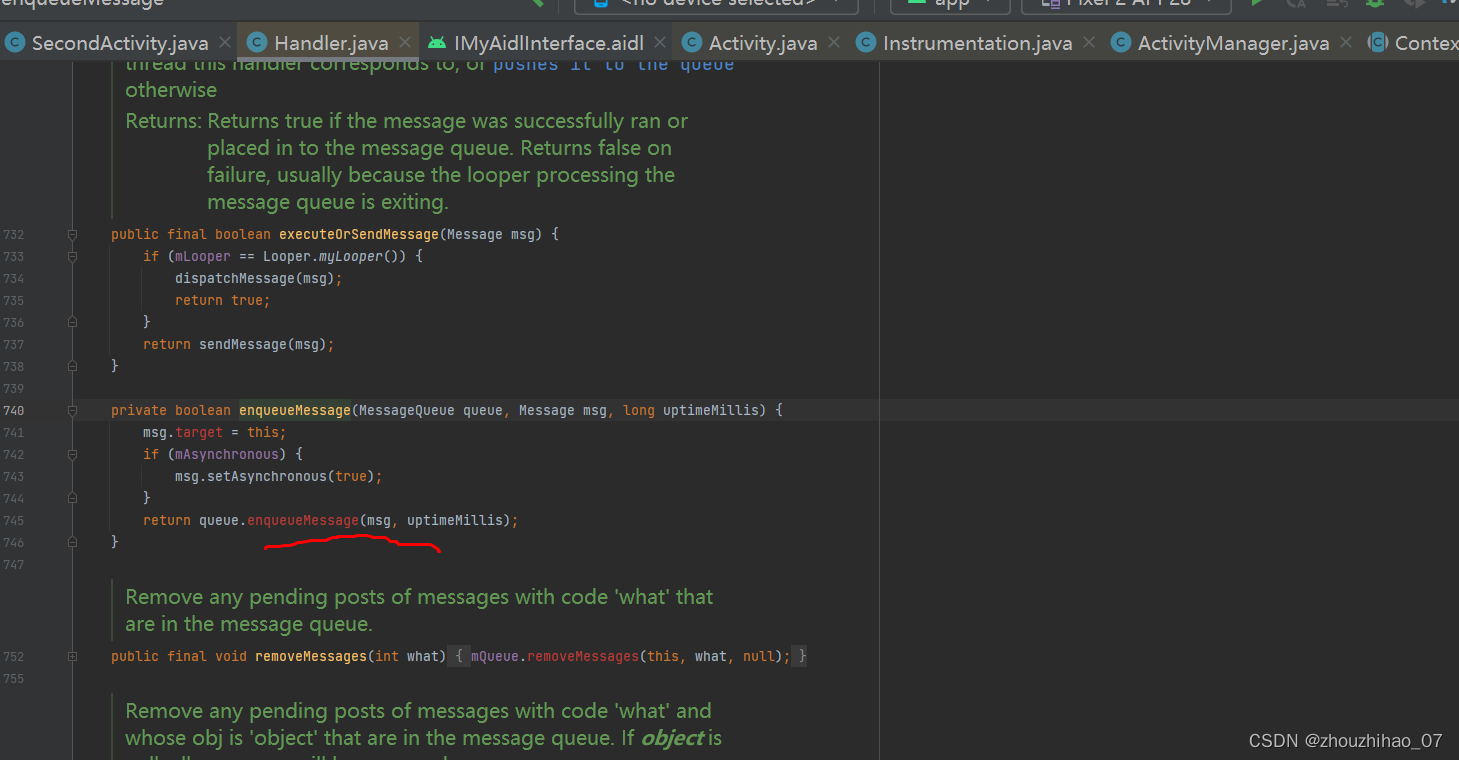Image resolution: width=1459 pixels, height=760 pixels.
Task: Open the device selection dropdown
Action: (716, 4)
